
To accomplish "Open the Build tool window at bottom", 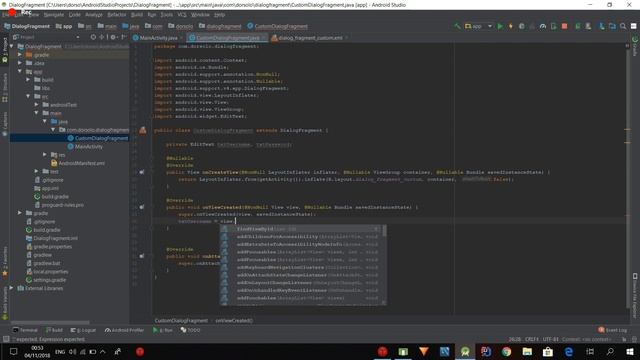I will (54, 330).
